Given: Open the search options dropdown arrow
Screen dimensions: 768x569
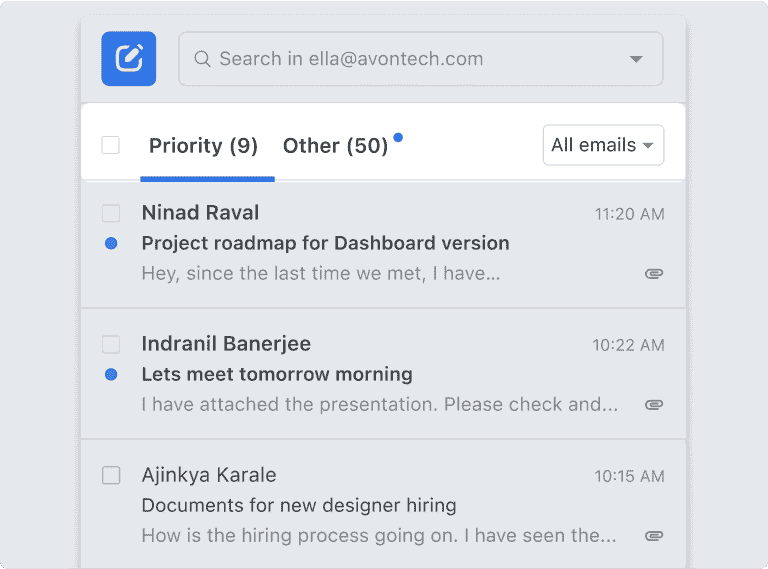Looking at the screenshot, I should pyautogui.click(x=636, y=59).
